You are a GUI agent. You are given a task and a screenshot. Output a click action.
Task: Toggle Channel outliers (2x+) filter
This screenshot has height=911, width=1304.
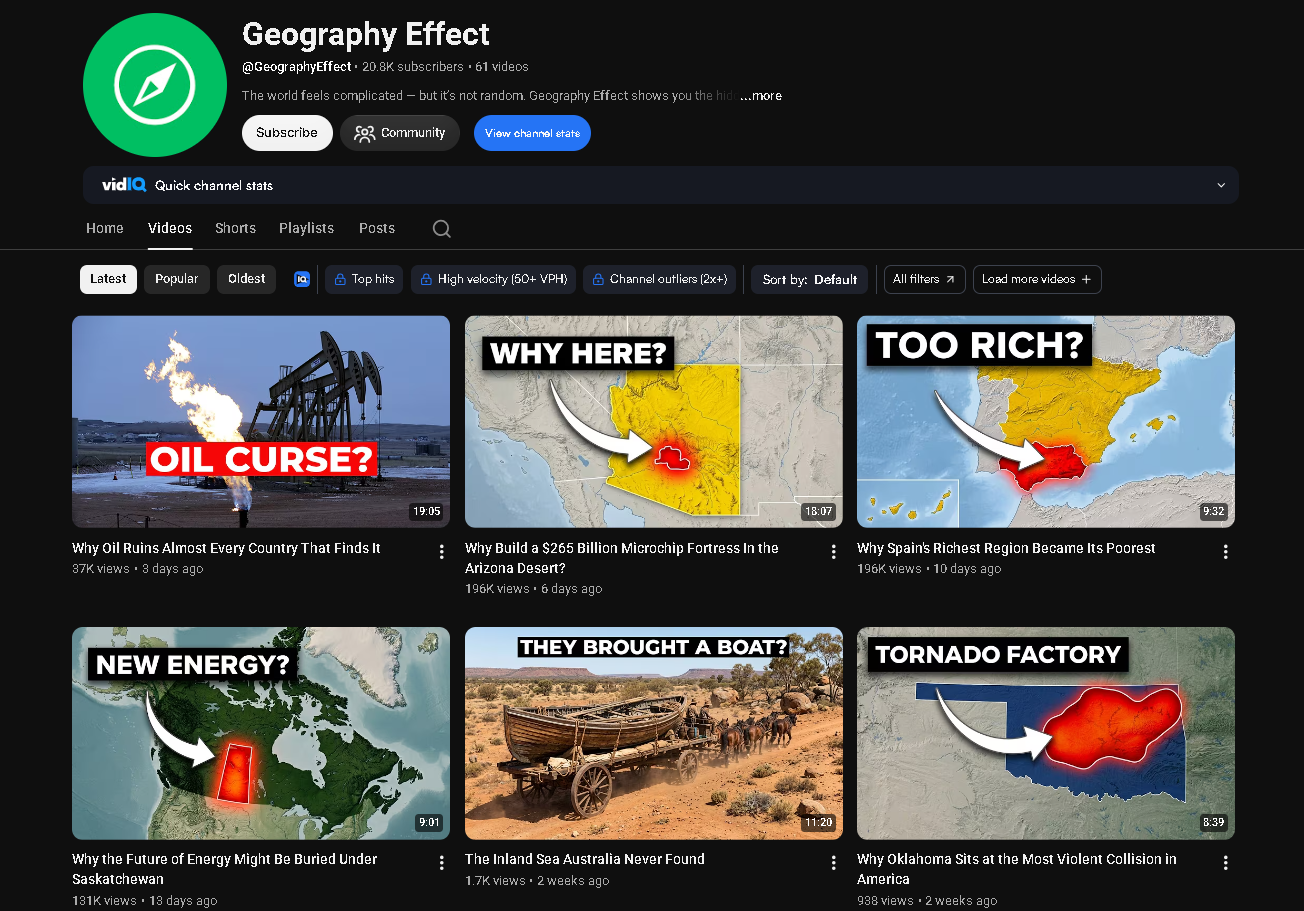(x=659, y=279)
